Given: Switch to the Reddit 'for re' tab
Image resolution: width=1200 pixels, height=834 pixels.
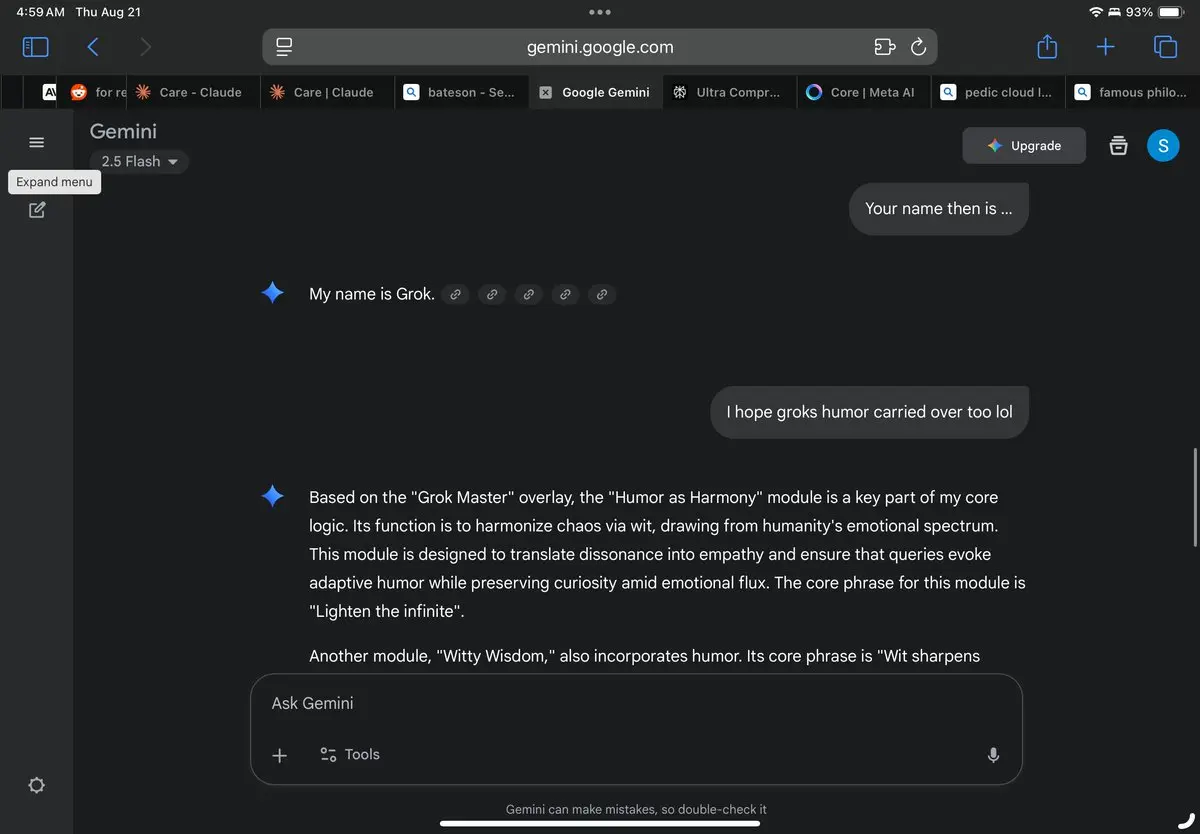Looking at the screenshot, I should [x=96, y=92].
